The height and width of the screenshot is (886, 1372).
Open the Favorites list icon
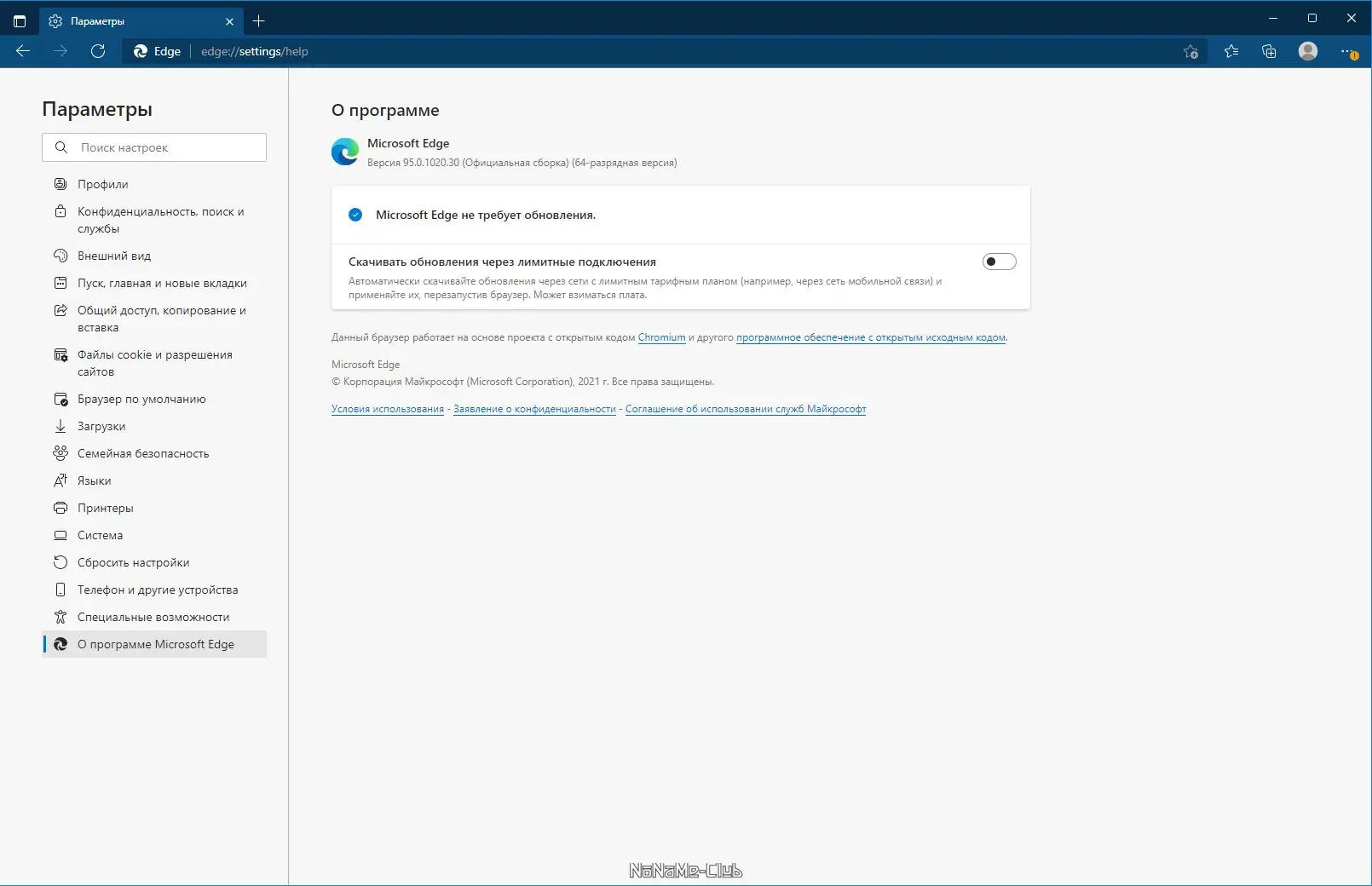[x=1231, y=51]
